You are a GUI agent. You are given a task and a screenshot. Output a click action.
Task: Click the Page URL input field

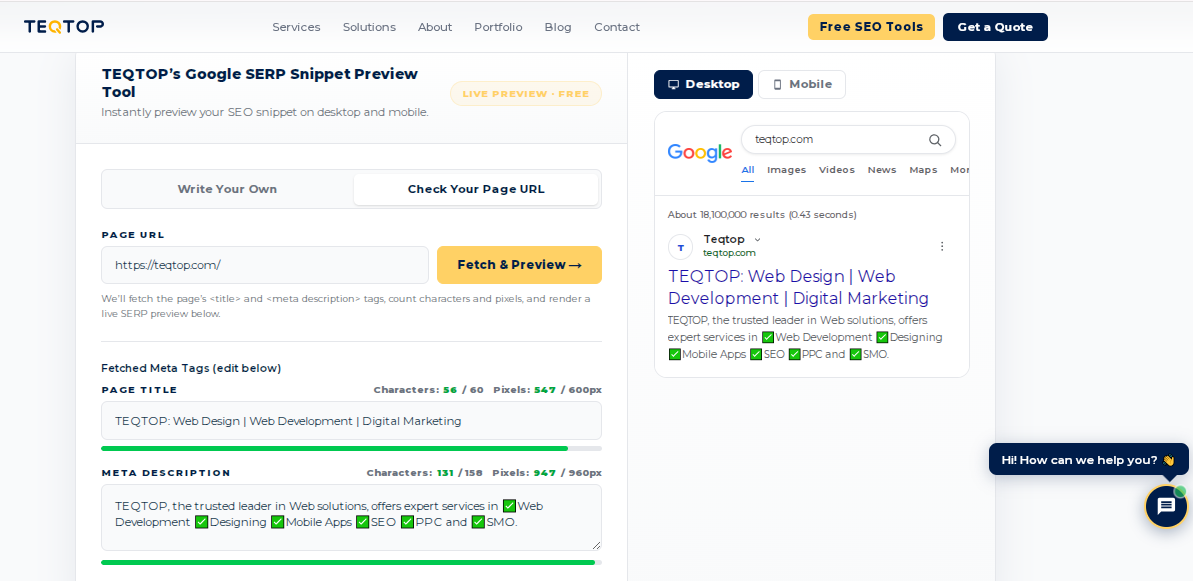[x=265, y=265]
